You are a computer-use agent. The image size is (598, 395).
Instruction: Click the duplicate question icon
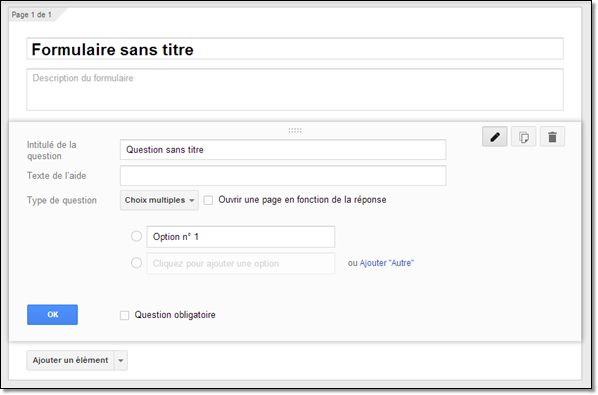tap(524, 137)
